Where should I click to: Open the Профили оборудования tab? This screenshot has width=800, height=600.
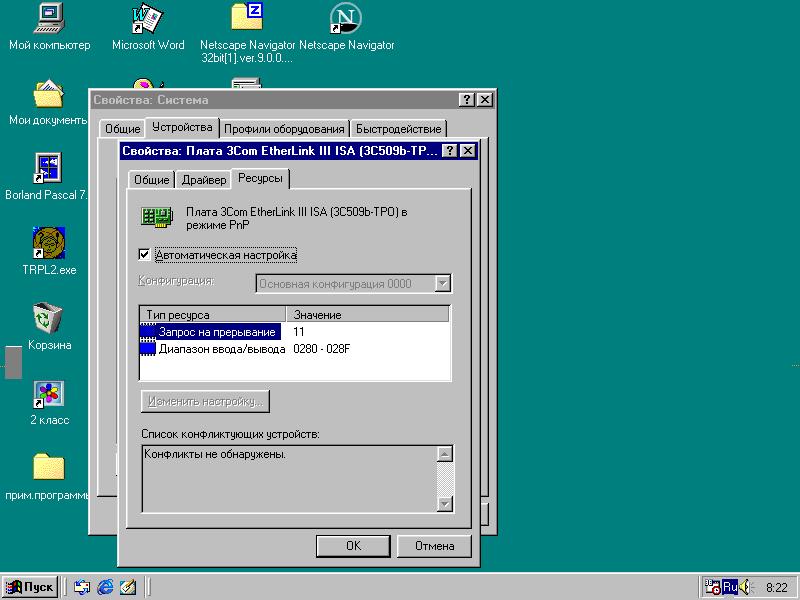click(284, 129)
